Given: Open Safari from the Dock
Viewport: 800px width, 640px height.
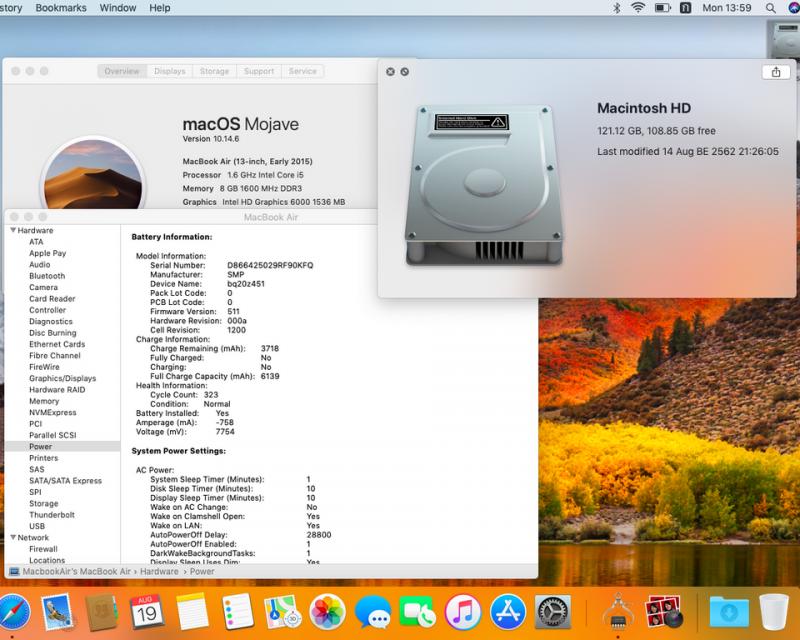Looking at the screenshot, I should click(14, 611).
